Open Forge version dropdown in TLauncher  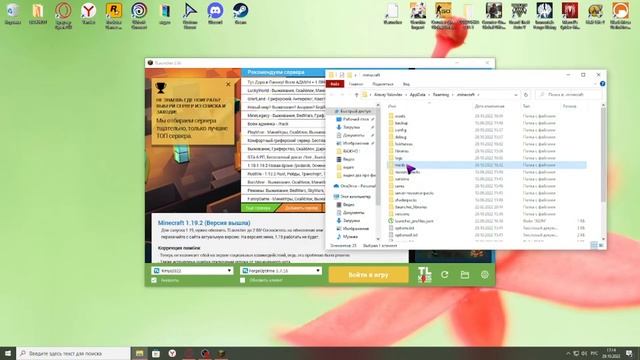(x=281, y=271)
